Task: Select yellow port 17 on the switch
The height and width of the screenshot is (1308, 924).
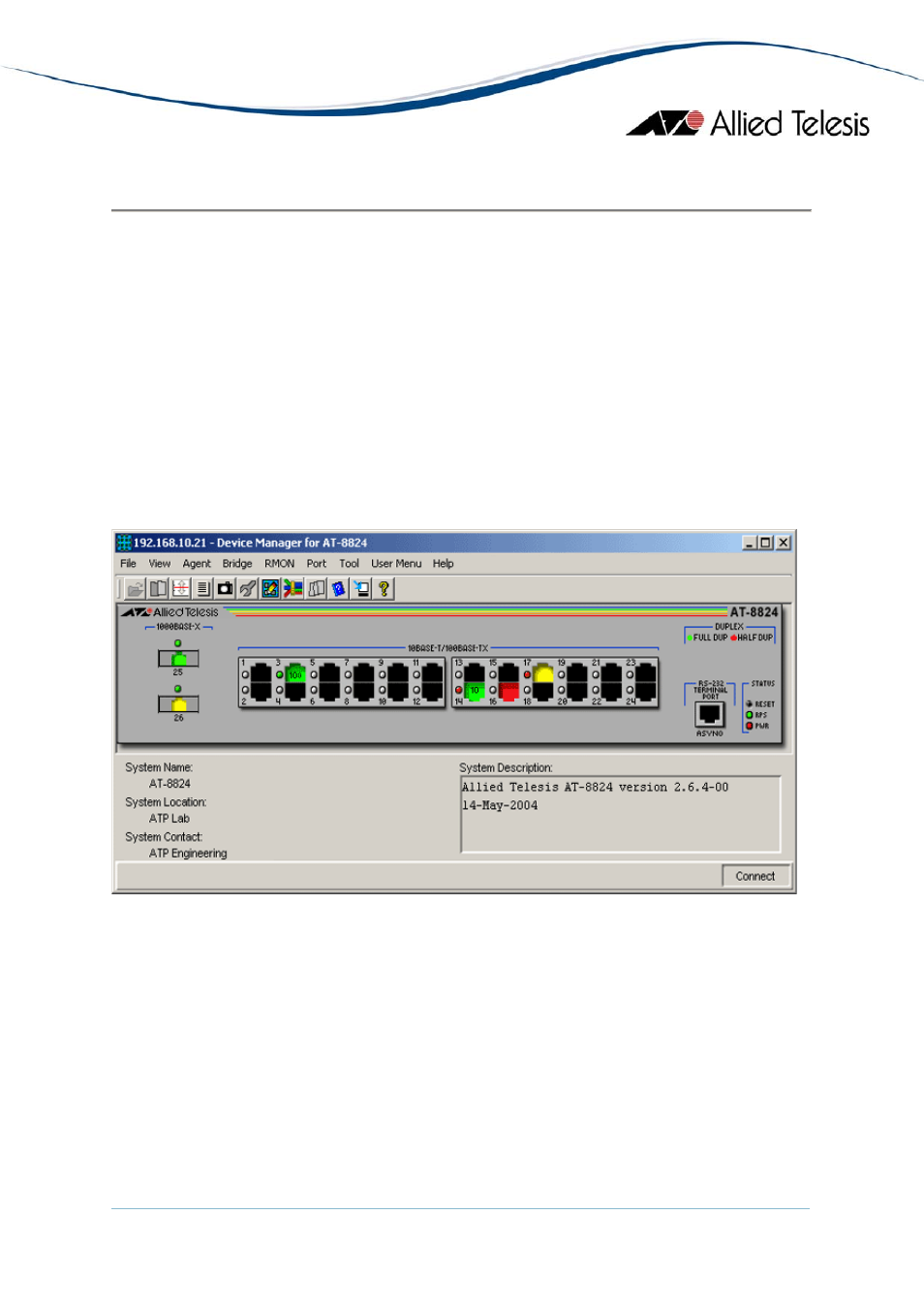Action: click(x=543, y=673)
